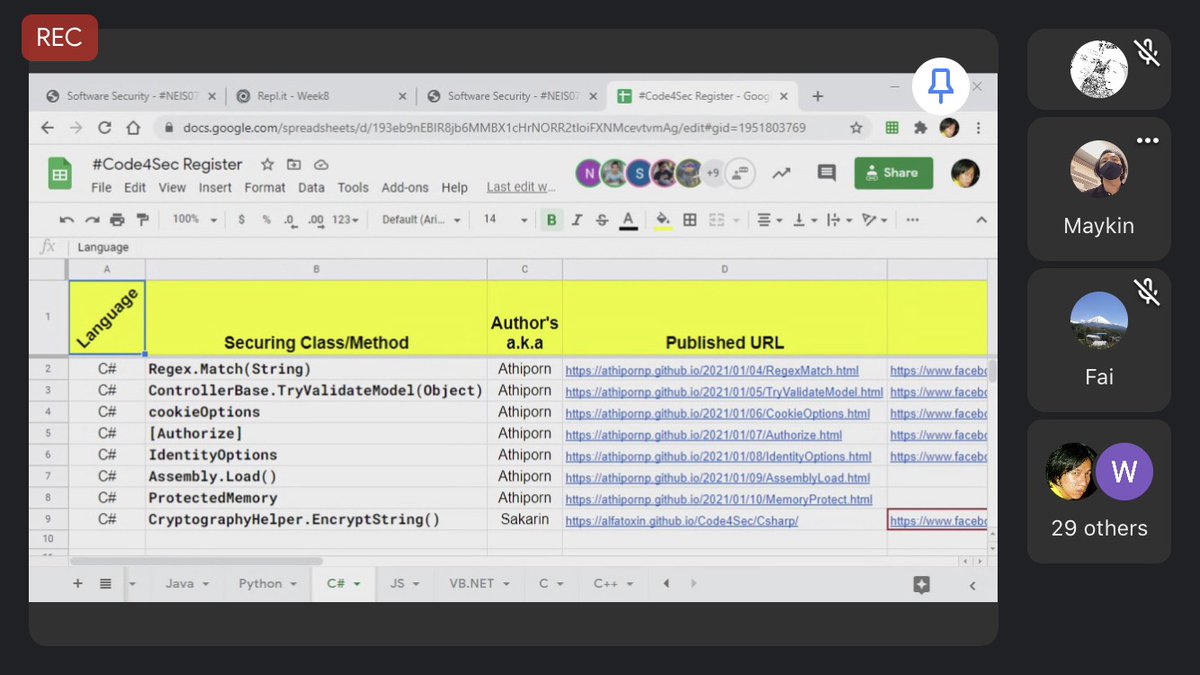Open the fill color picker
This screenshot has height=675, width=1200.
tap(662, 220)
